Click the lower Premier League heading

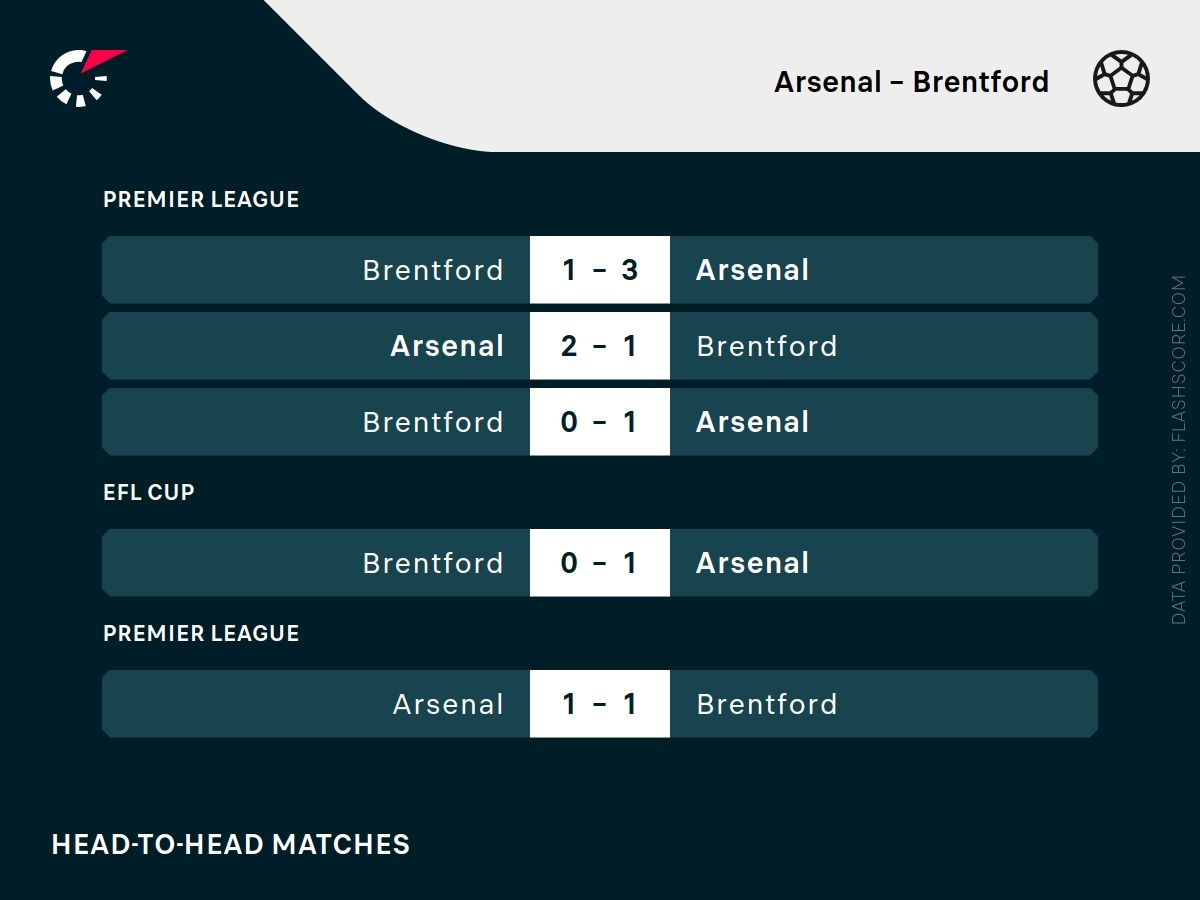201,633
